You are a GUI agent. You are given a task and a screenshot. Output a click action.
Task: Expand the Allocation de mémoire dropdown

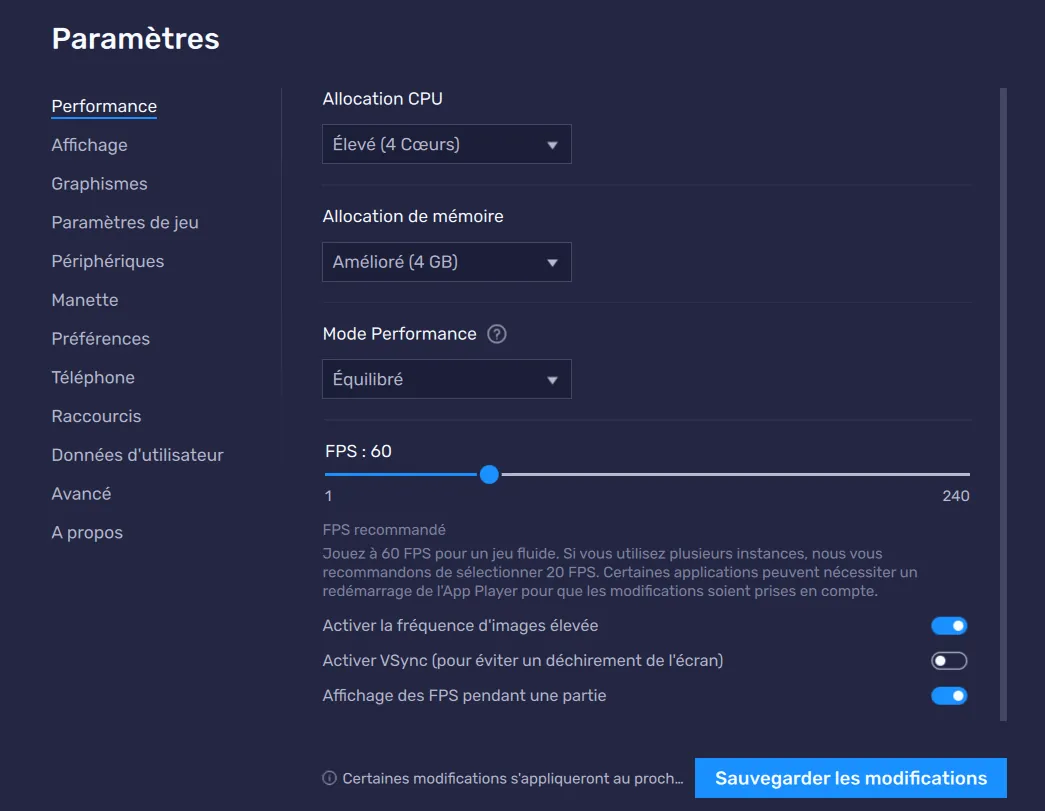click(446, 262)
